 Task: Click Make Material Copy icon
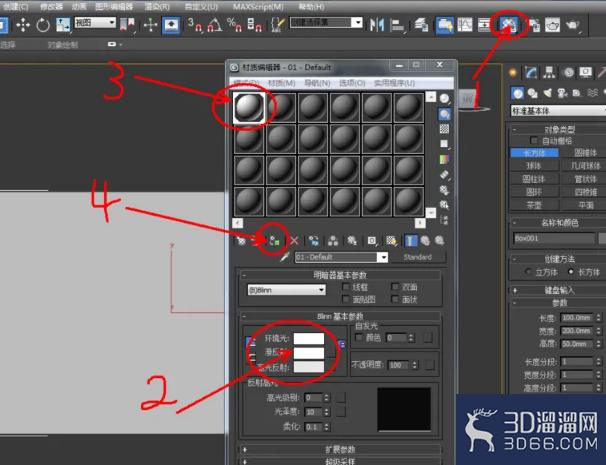pyautogui.click(x=314, y=241)
